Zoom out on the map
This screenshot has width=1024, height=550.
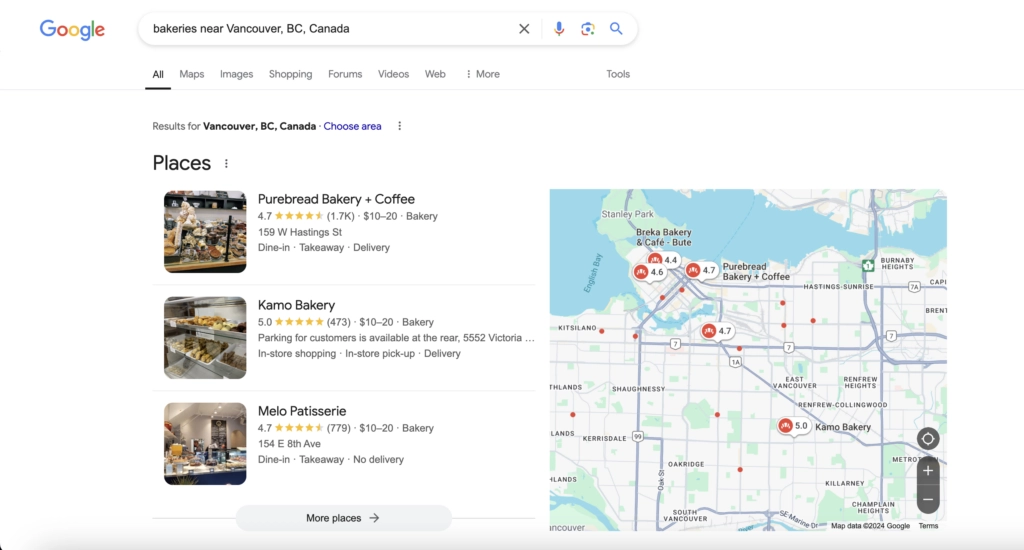click(927, 499)
